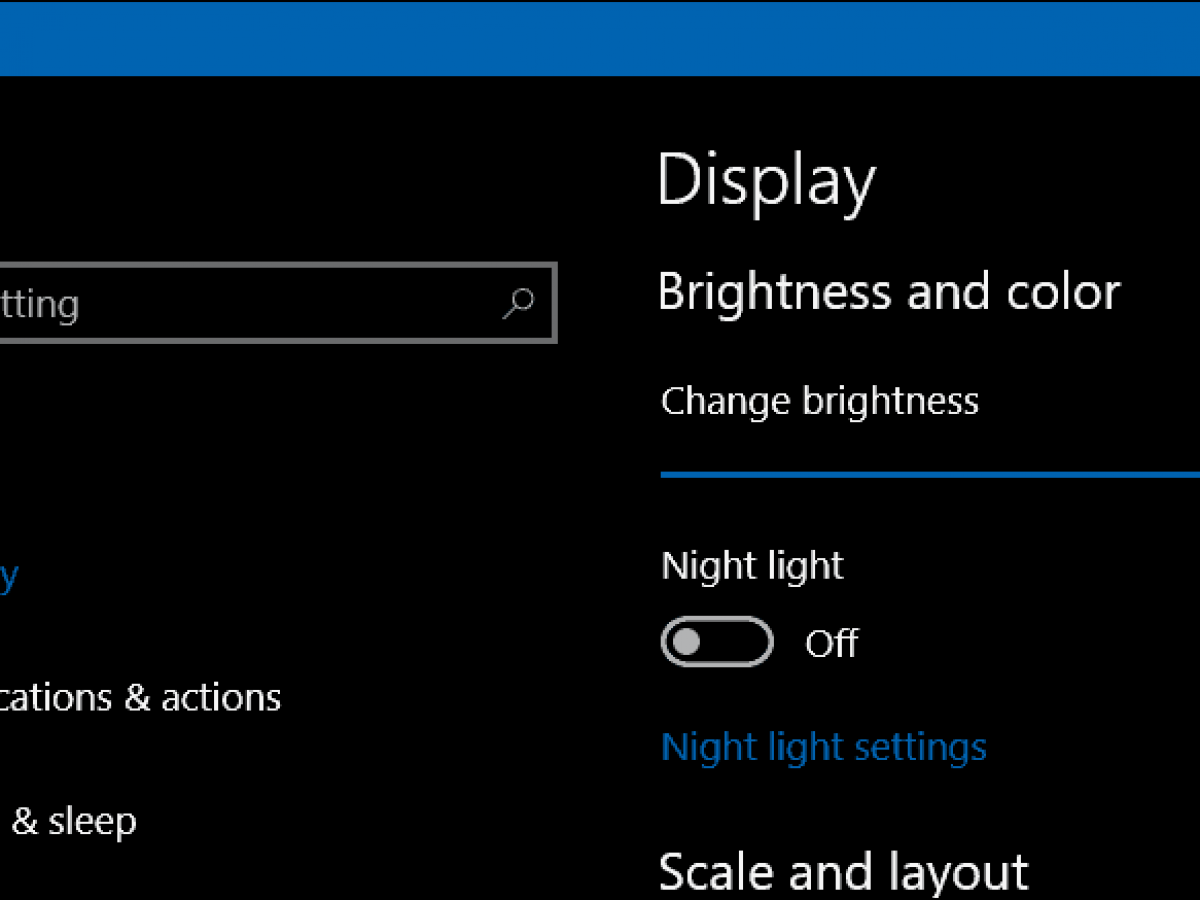Click the Change brightness label

tap(819, 401)
